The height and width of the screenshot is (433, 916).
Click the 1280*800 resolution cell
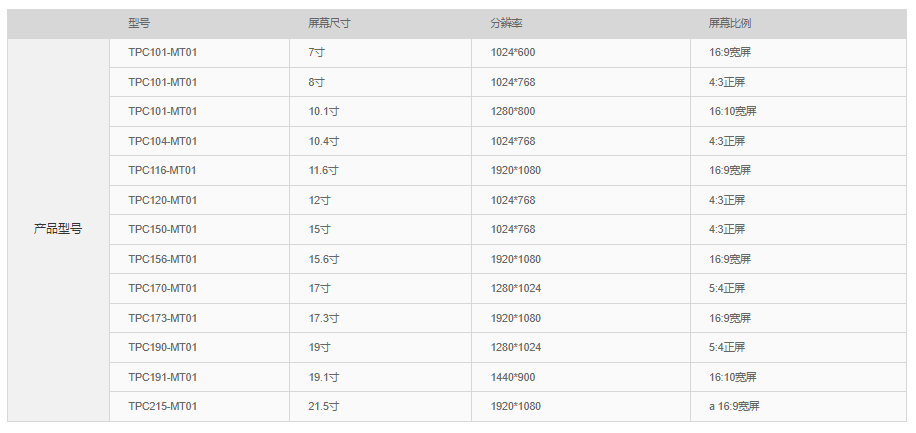click(512, 111)
